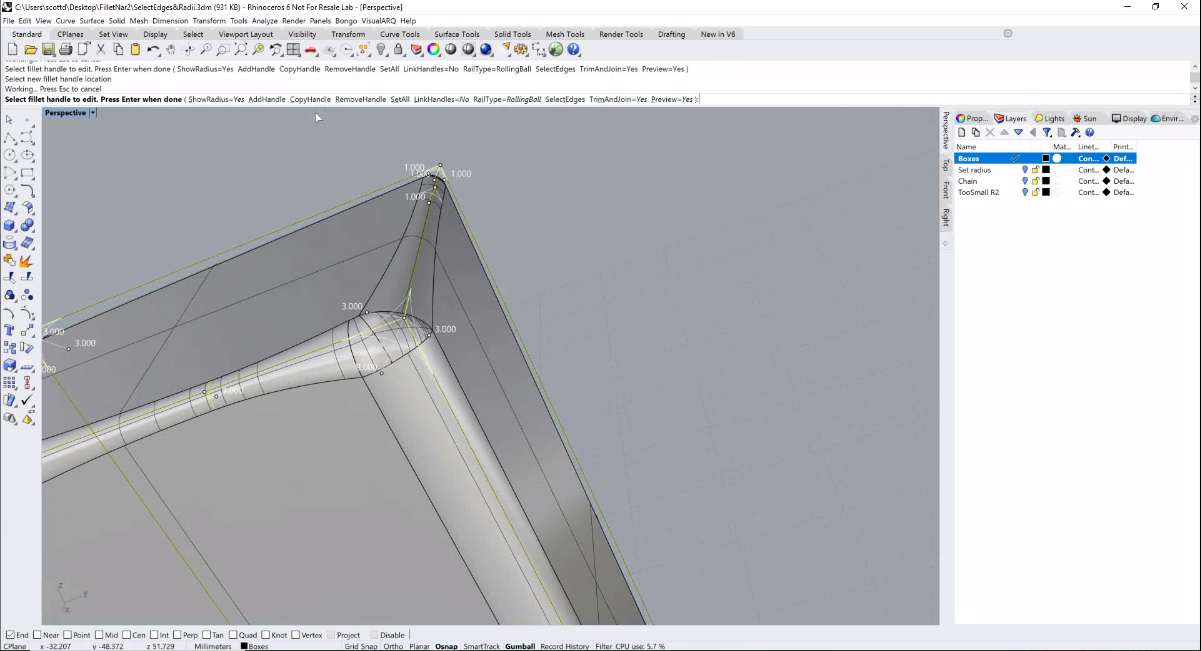
Task: Enable the Near osnap checkbox
Action: click(37, 635)
